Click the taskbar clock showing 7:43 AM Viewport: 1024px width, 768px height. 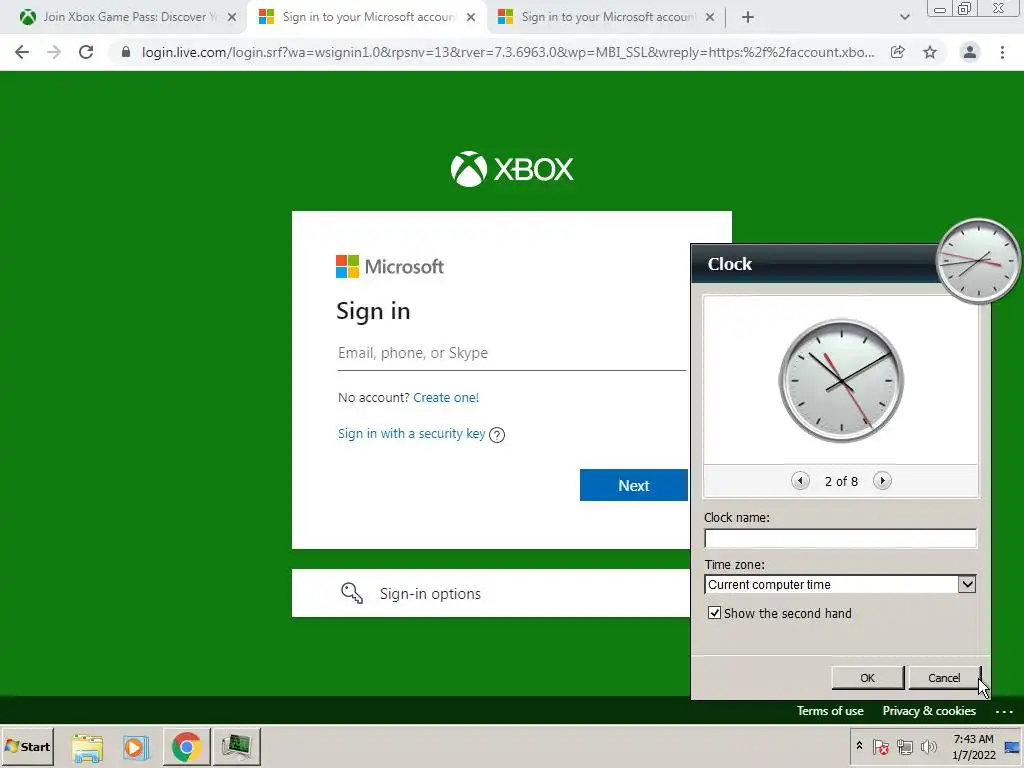973,746
